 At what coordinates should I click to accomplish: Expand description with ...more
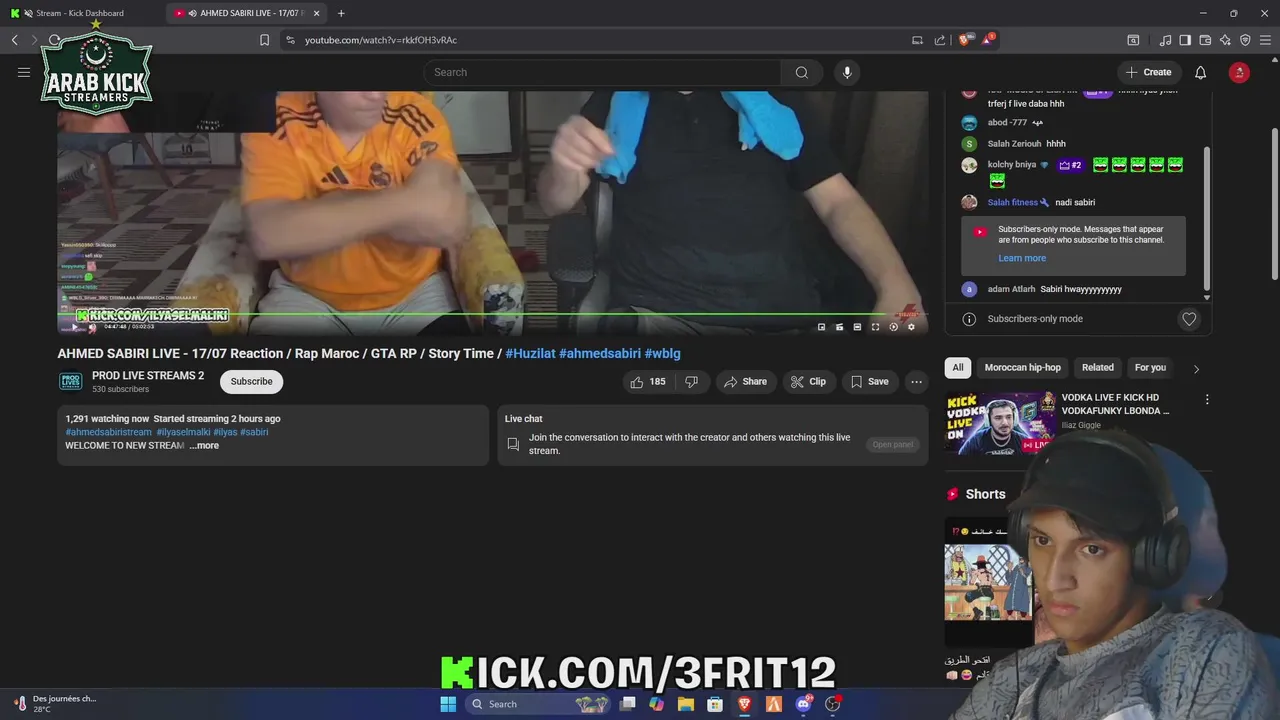point(204,446)
